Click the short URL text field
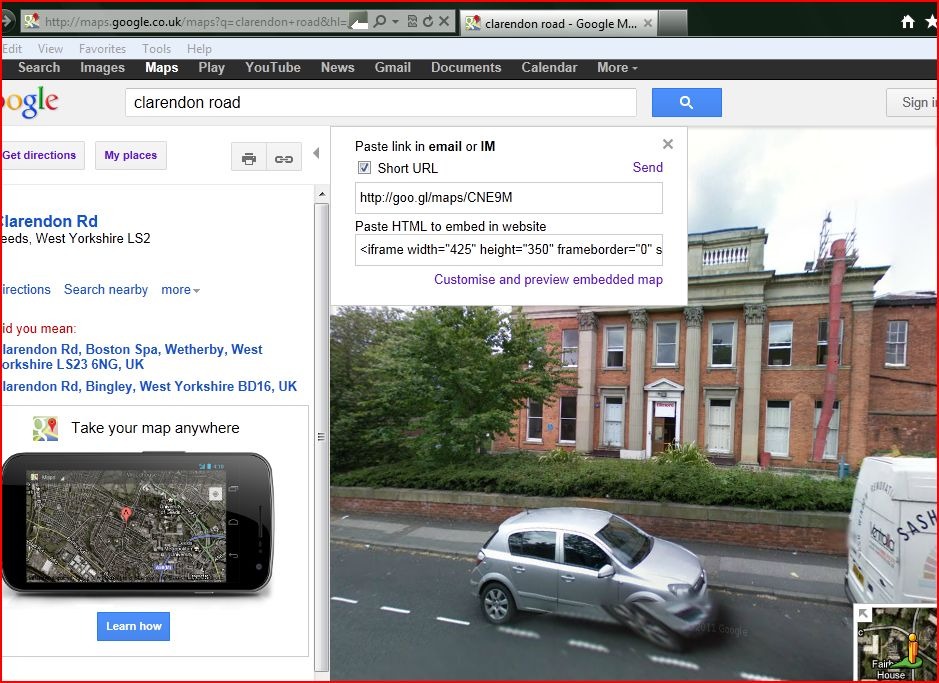Viewport: 939px width, 683px height. coord(509,198)
